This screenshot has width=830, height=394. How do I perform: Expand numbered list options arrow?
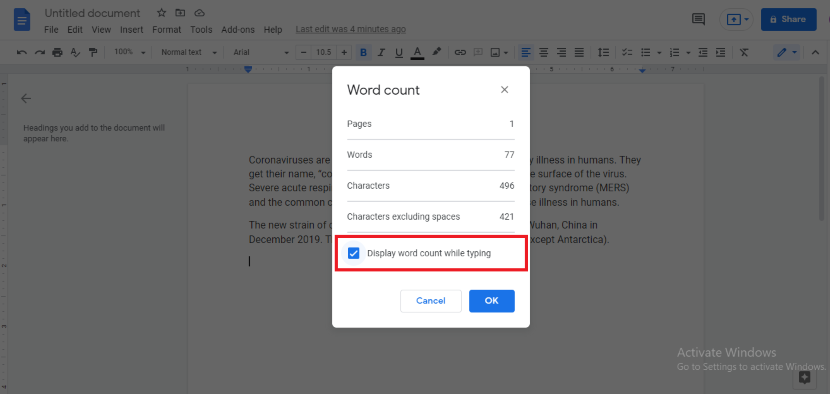click(688, 52)
